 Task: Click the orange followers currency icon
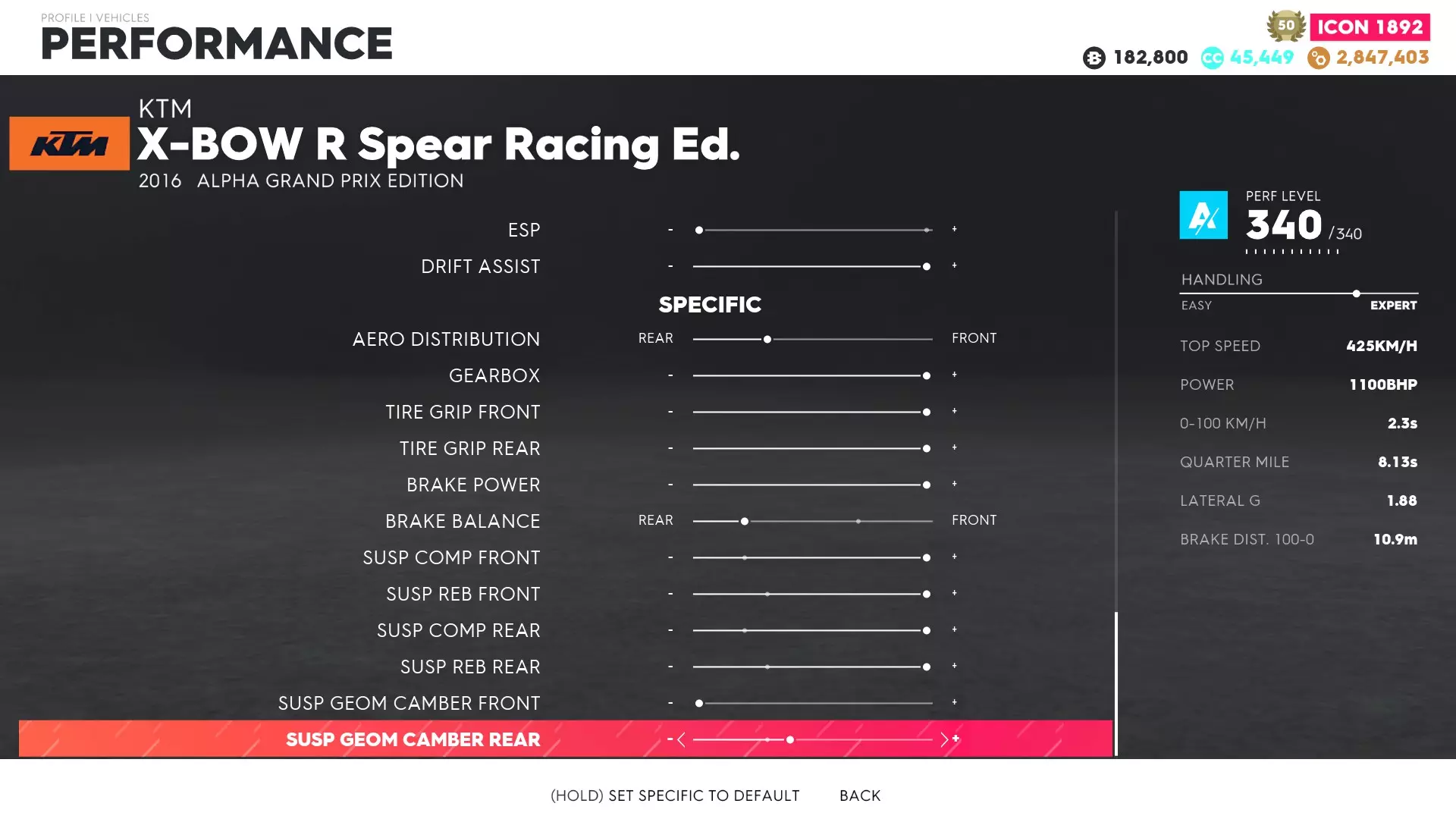coord(1318,58)
